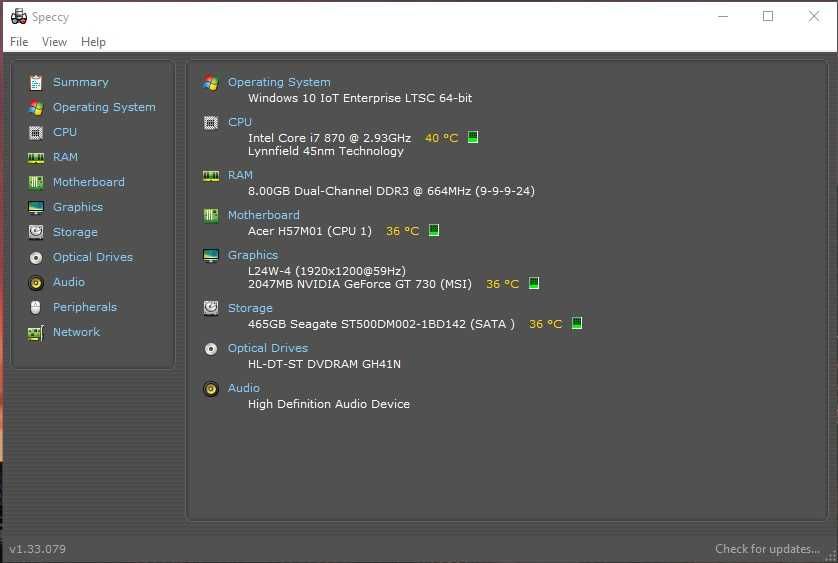
Task: Show the Graphics section from sidebar
Action: tap(78, 207)
